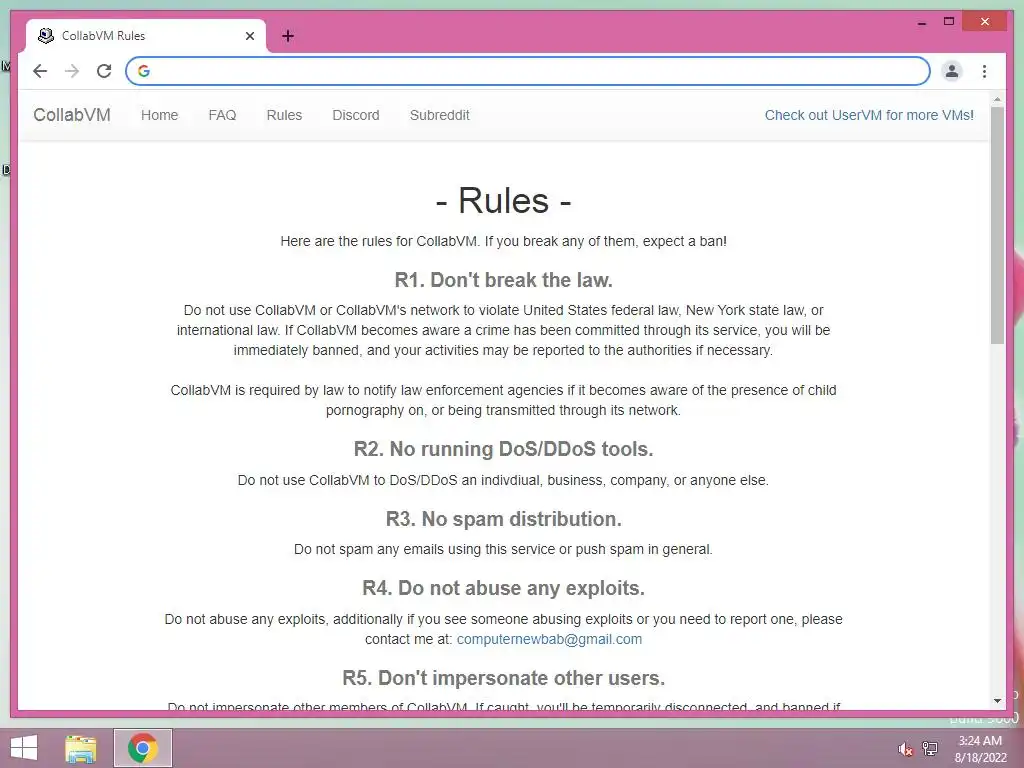Click the browser forward arrow
1024x768 pixels.
[72, 71]
